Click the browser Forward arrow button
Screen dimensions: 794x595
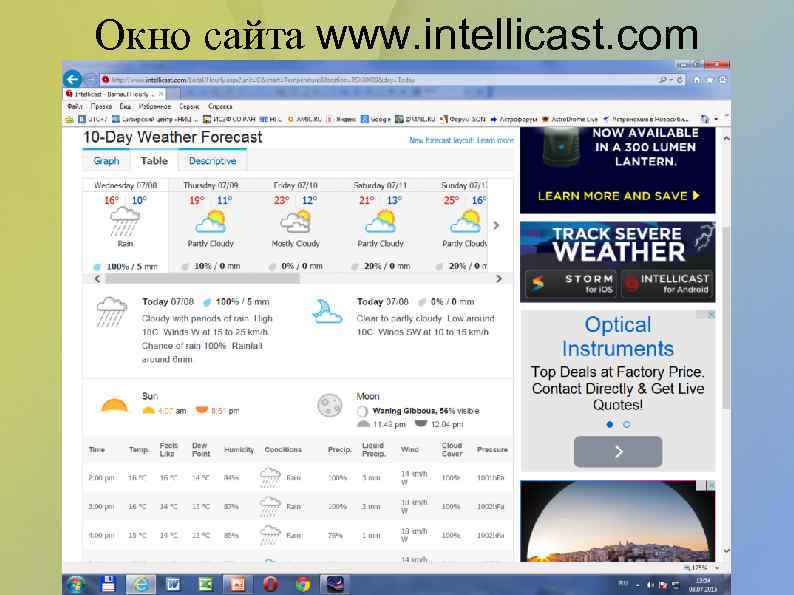pyautogui.click(x=91, y=80)
